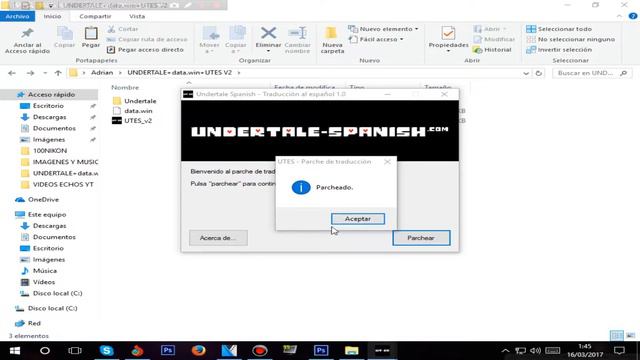Open recent locations dropdown arrow

tap(45, 73)
